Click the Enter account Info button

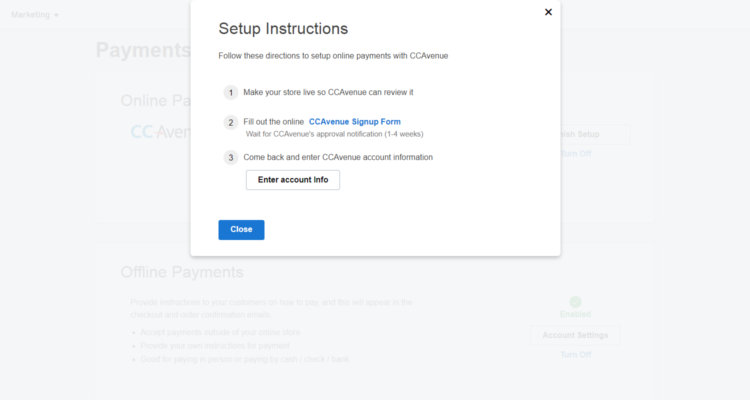coord(293,180)
